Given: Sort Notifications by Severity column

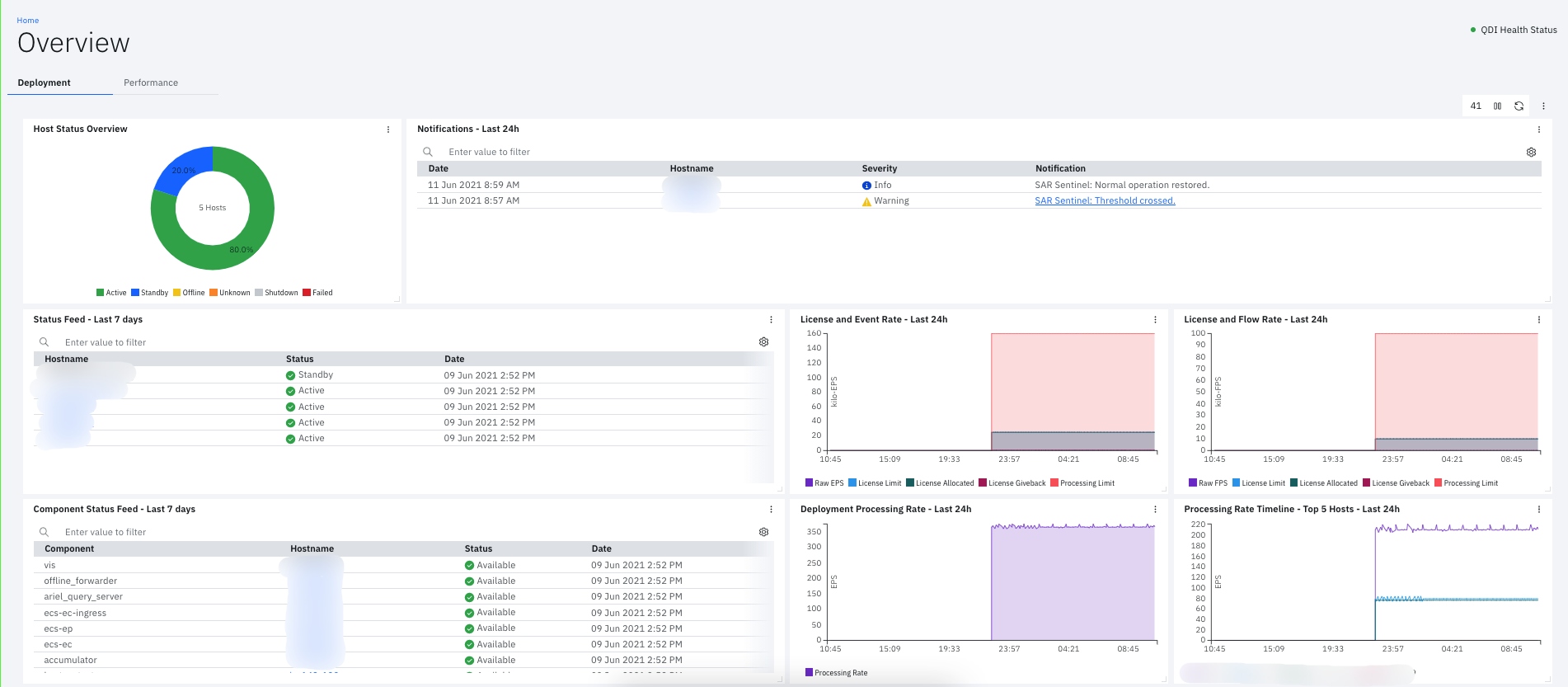Looking at the screenshot, I should [x=879, y=168].
